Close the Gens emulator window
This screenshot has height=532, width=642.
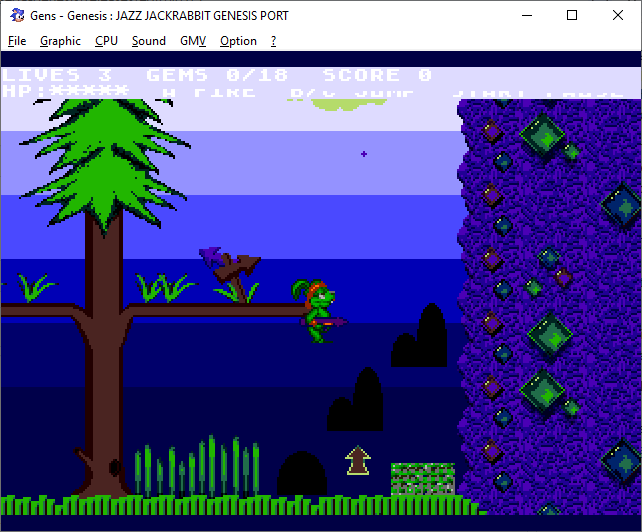pyautogui.click(x=618, y=15)
